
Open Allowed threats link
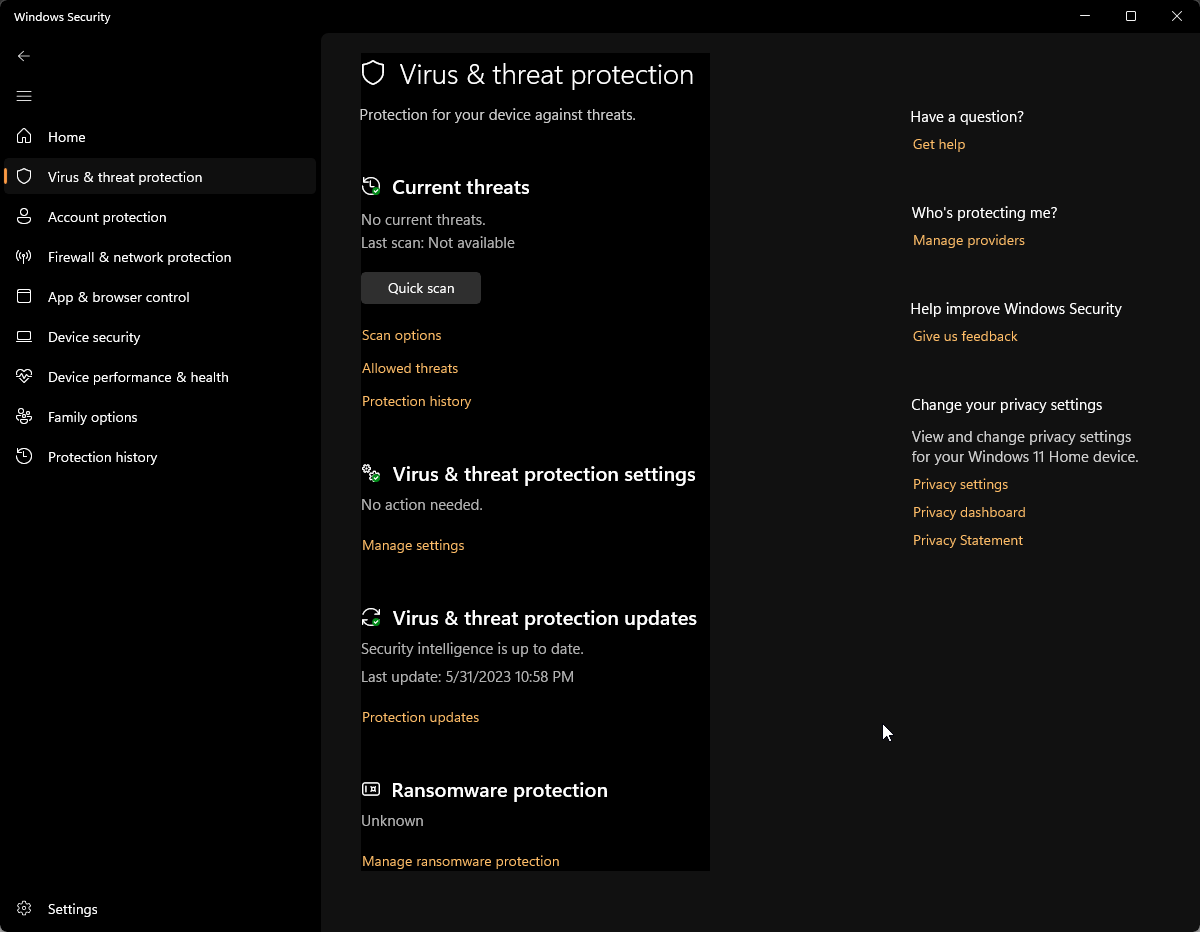click(x=410, y=368)
